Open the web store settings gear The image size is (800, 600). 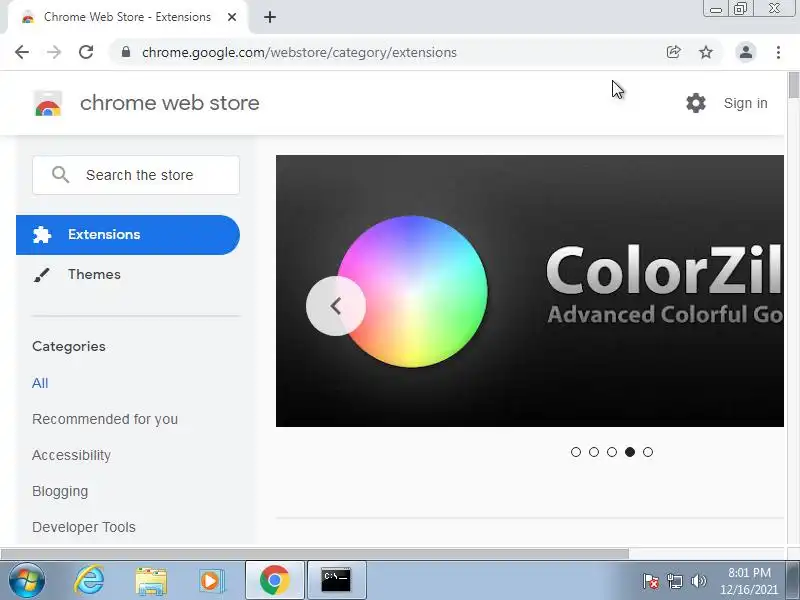pos(695,103)
